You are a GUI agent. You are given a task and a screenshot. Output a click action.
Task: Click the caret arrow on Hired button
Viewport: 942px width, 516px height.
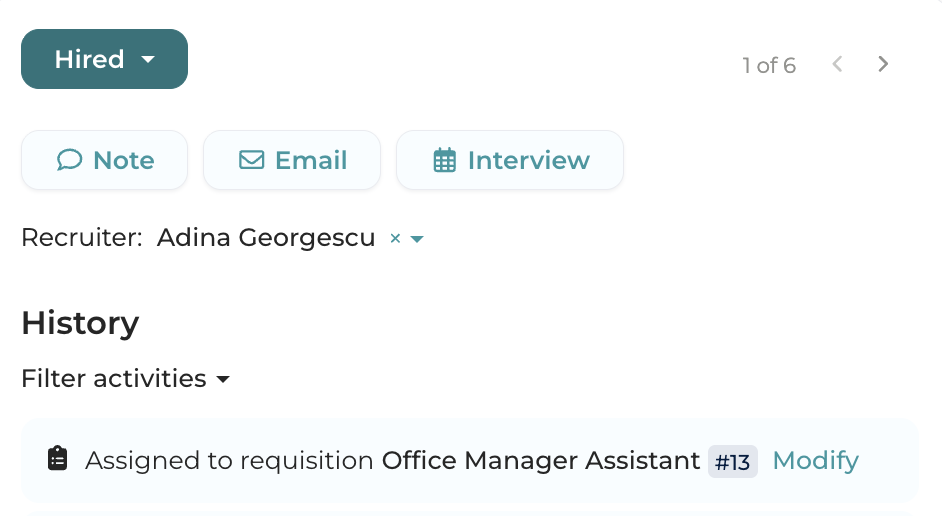pyautogui.click(x=148, y=59)
